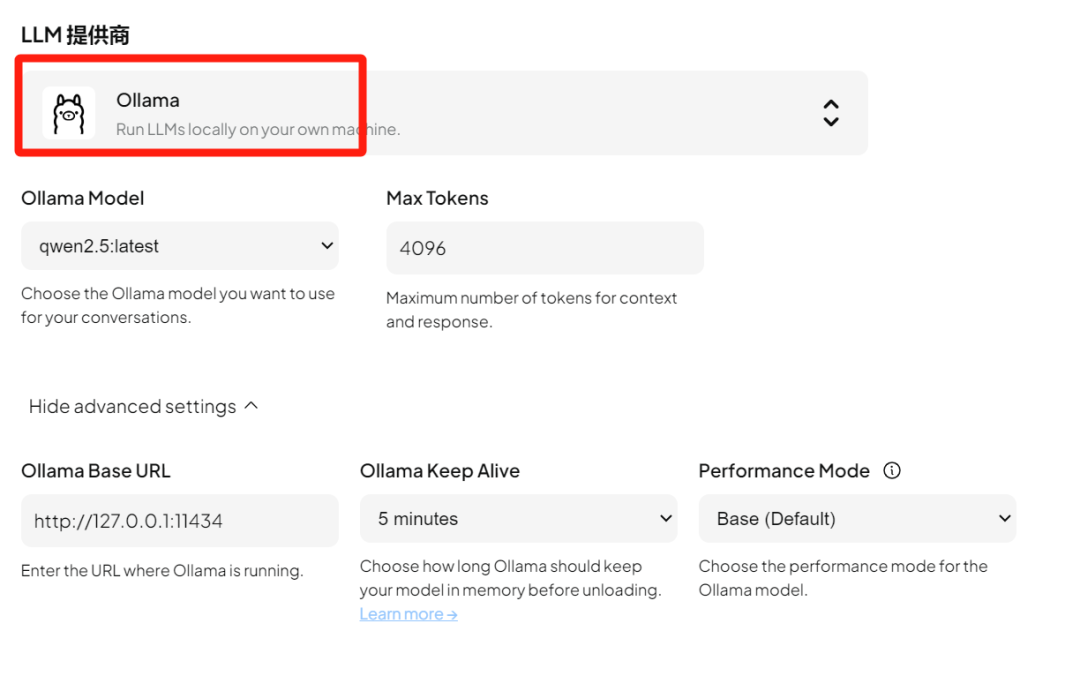Collapse Hide advanced settings

(x=143, y=406)
